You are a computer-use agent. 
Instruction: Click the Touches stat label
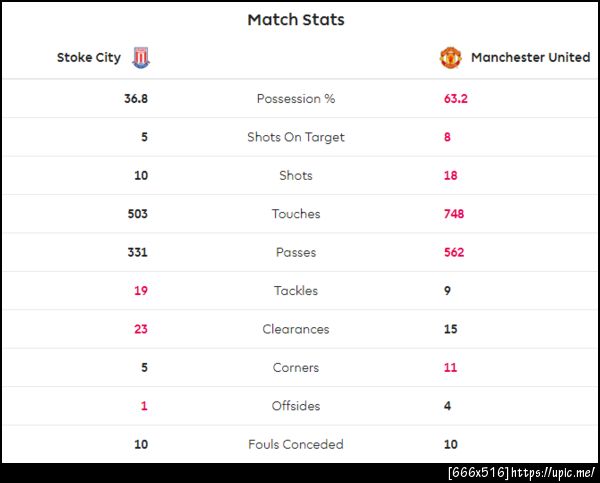(x=296, y=214)
